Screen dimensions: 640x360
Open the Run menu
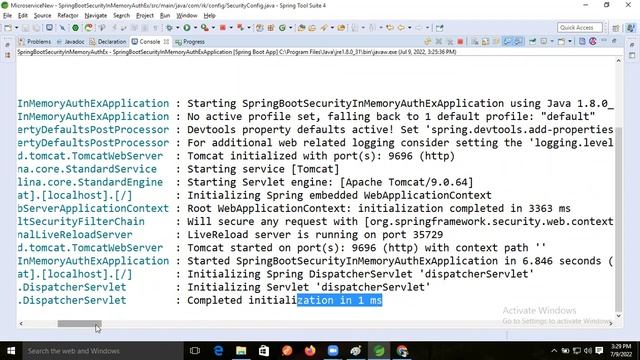tap(165, 16)
